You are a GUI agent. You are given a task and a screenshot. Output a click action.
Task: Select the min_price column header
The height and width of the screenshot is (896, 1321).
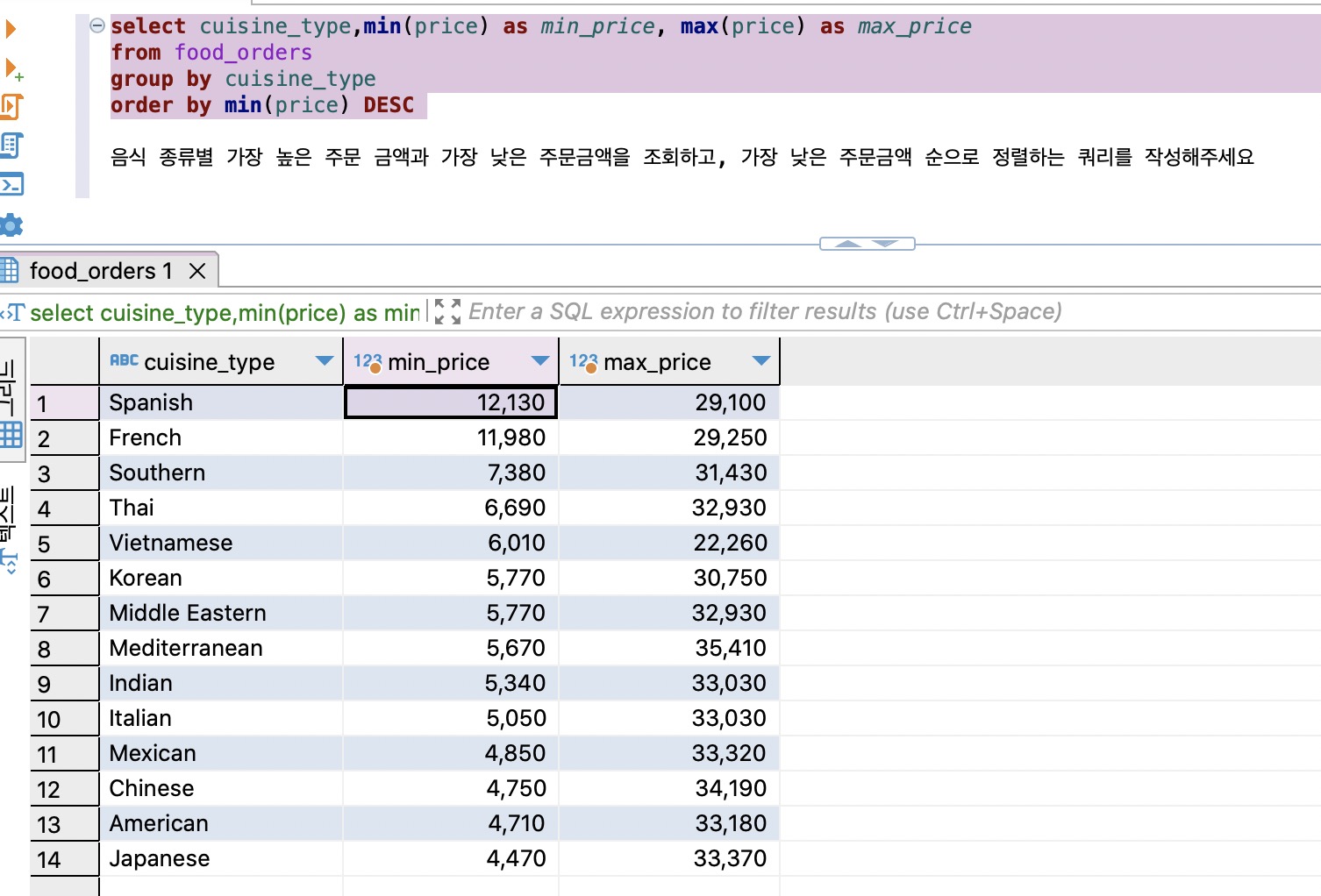point(451,361)
